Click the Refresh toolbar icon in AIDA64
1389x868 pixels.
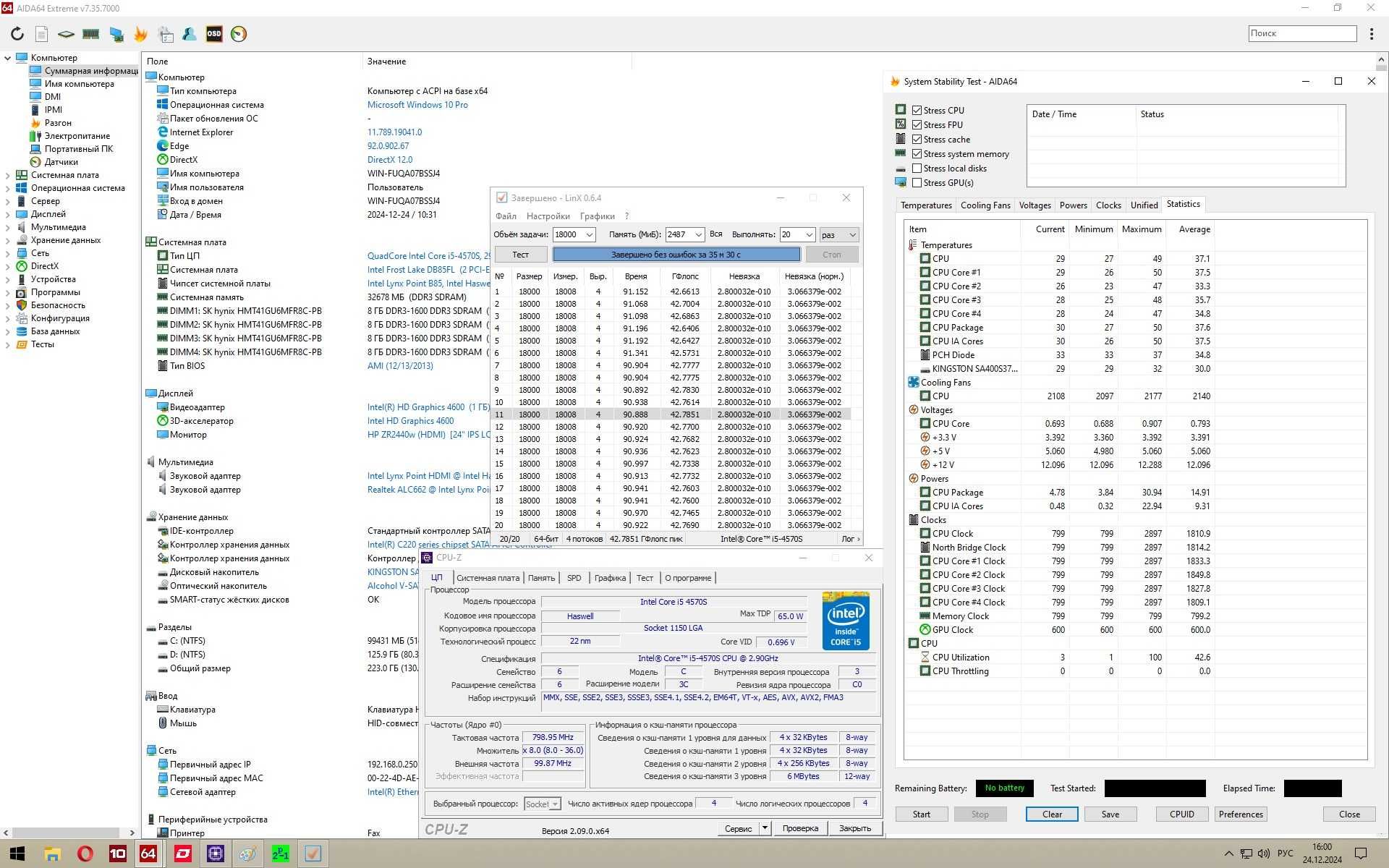[17, 34]
